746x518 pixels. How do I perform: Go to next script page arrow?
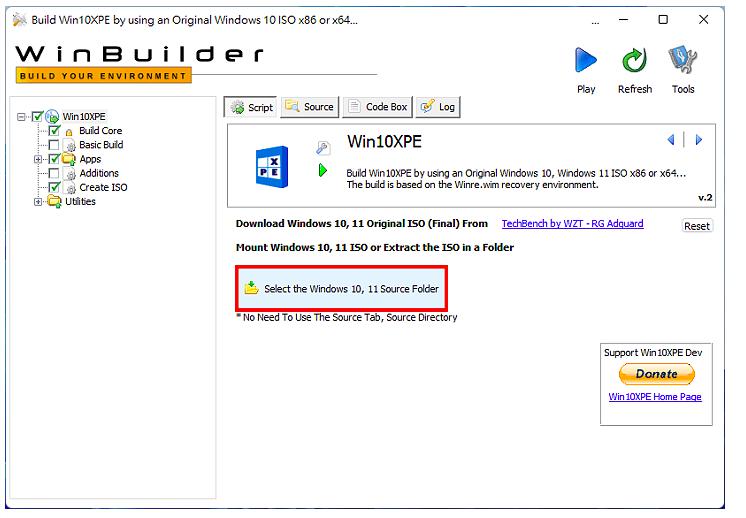[699, 140]
